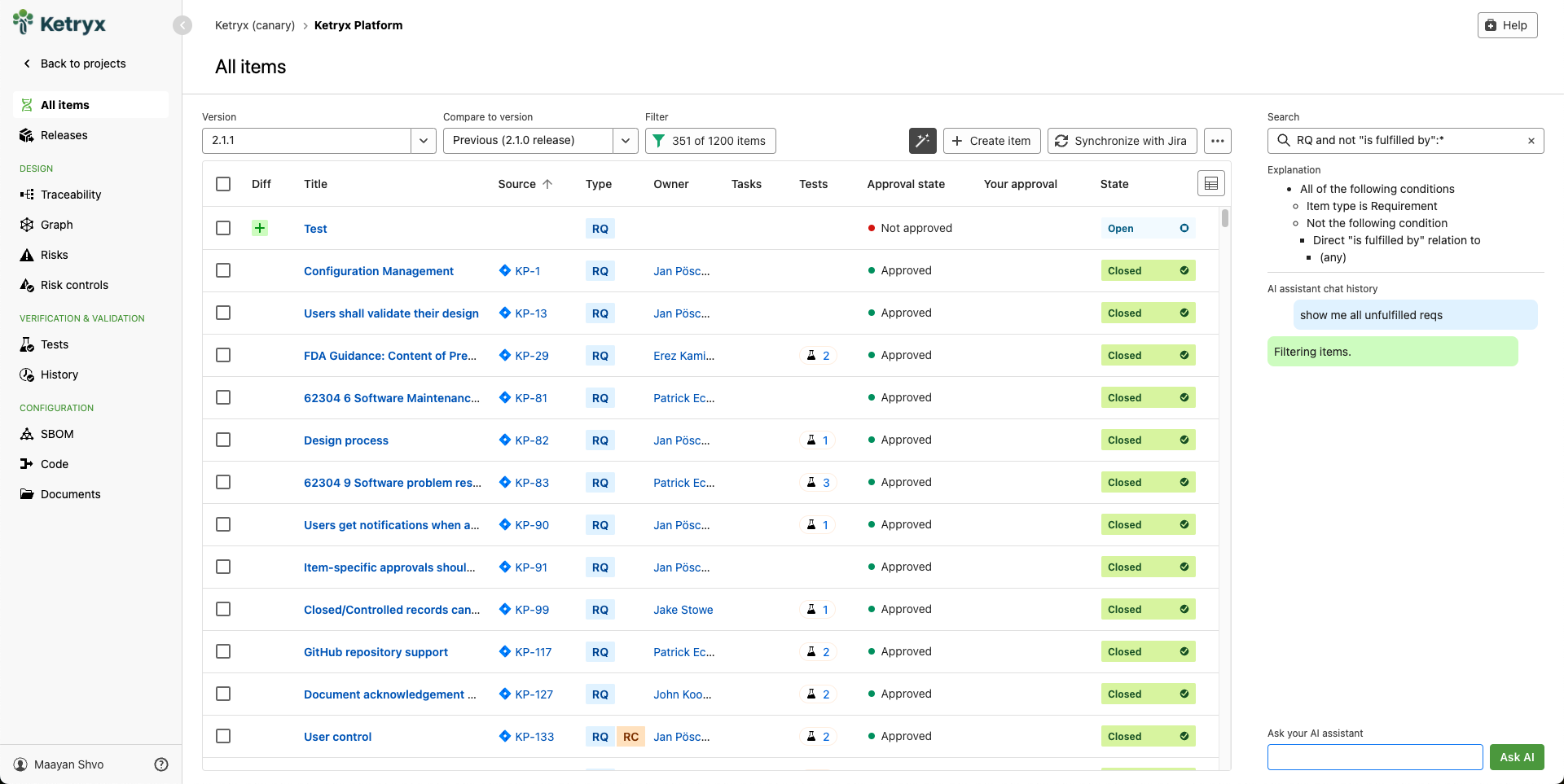The height and width of the screenshot is (784, 1564).
Task: Click the AI magic wand button
Action: (922, 141)
